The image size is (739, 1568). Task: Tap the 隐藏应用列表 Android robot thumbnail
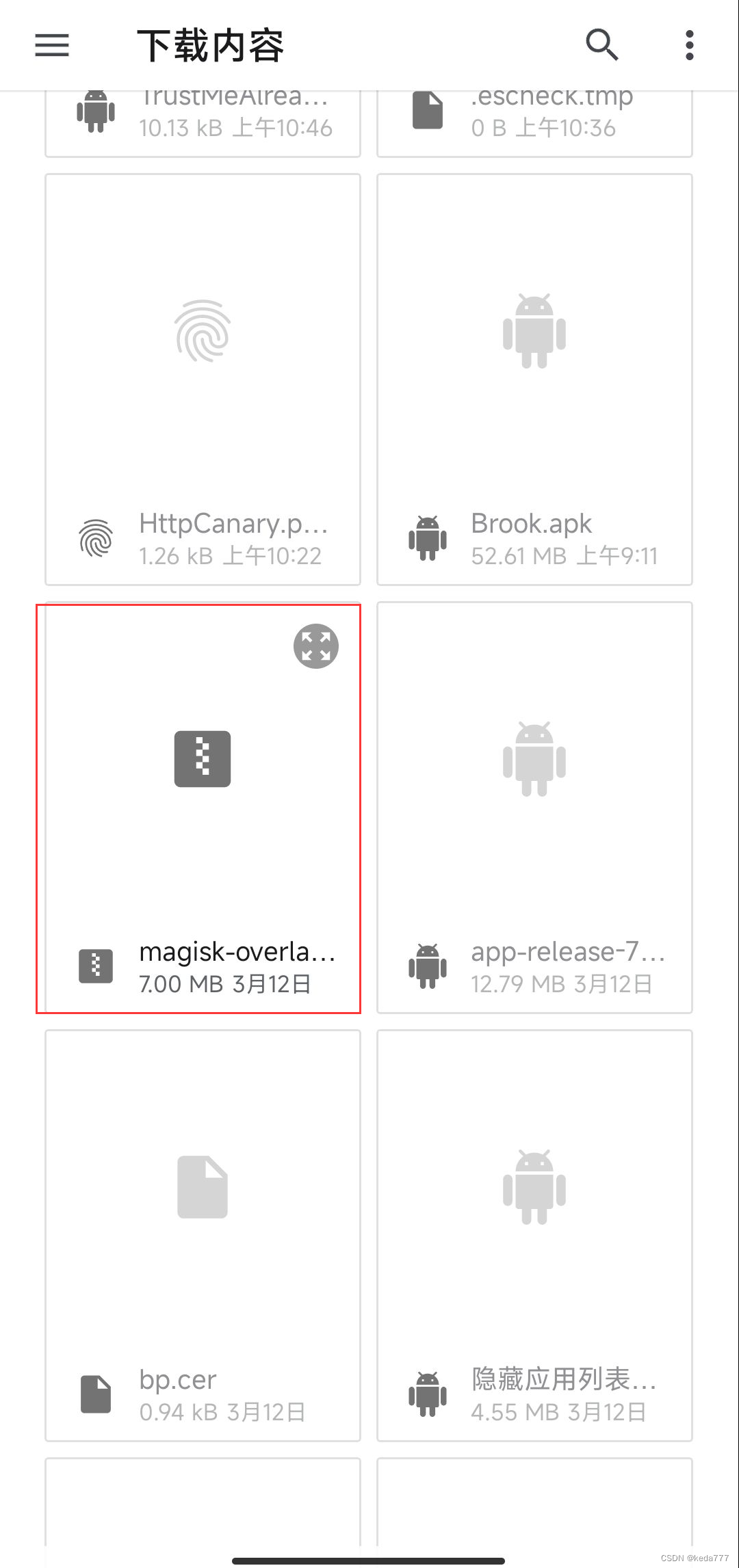534,1187
